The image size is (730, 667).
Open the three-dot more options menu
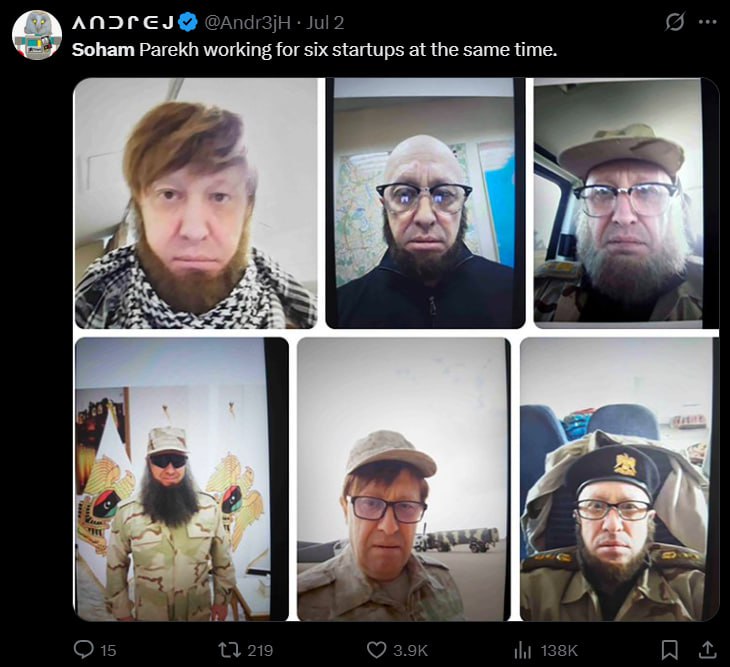click(x=708, y=21)
